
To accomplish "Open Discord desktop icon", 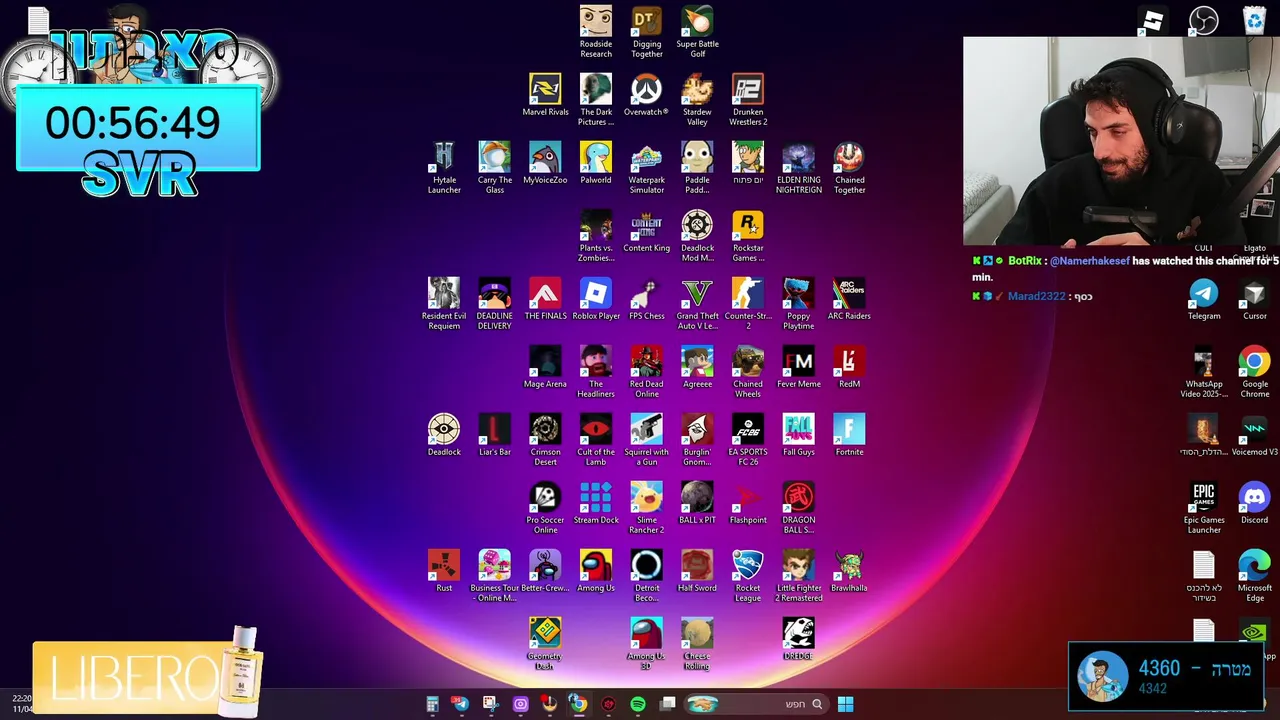I will pyautogui.click(x=1254, y=503).
